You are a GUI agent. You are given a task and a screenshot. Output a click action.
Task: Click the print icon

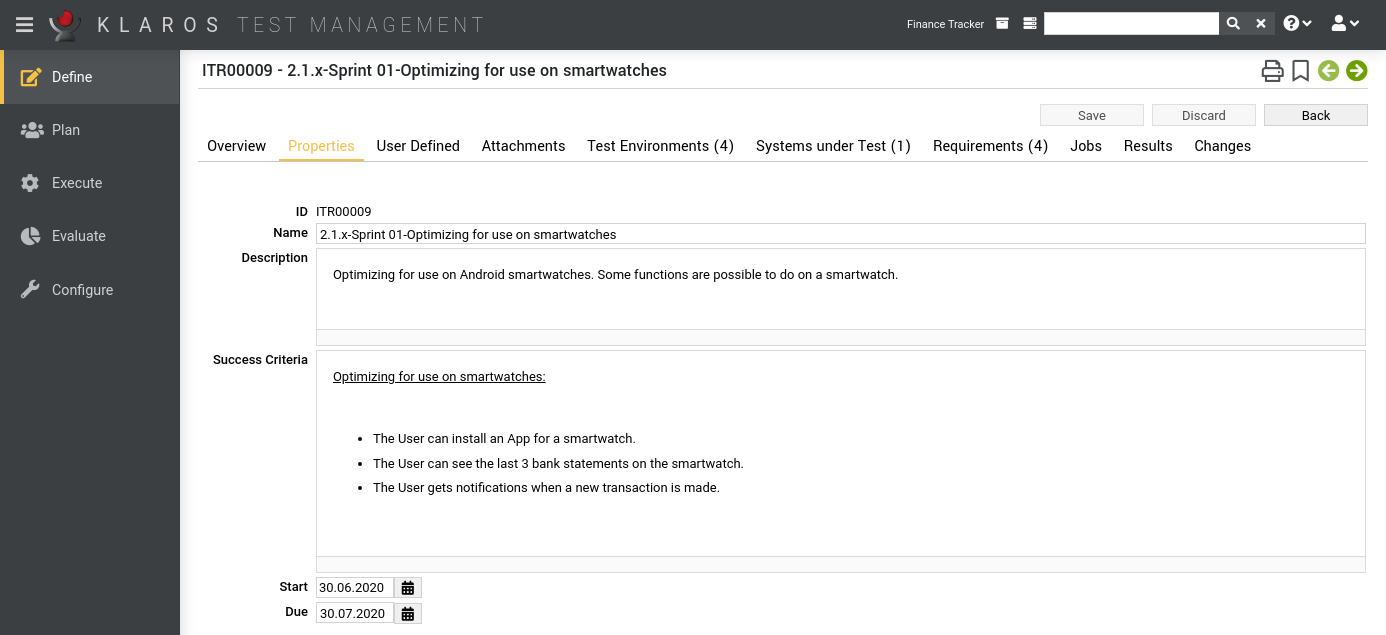coord(1271,71)
